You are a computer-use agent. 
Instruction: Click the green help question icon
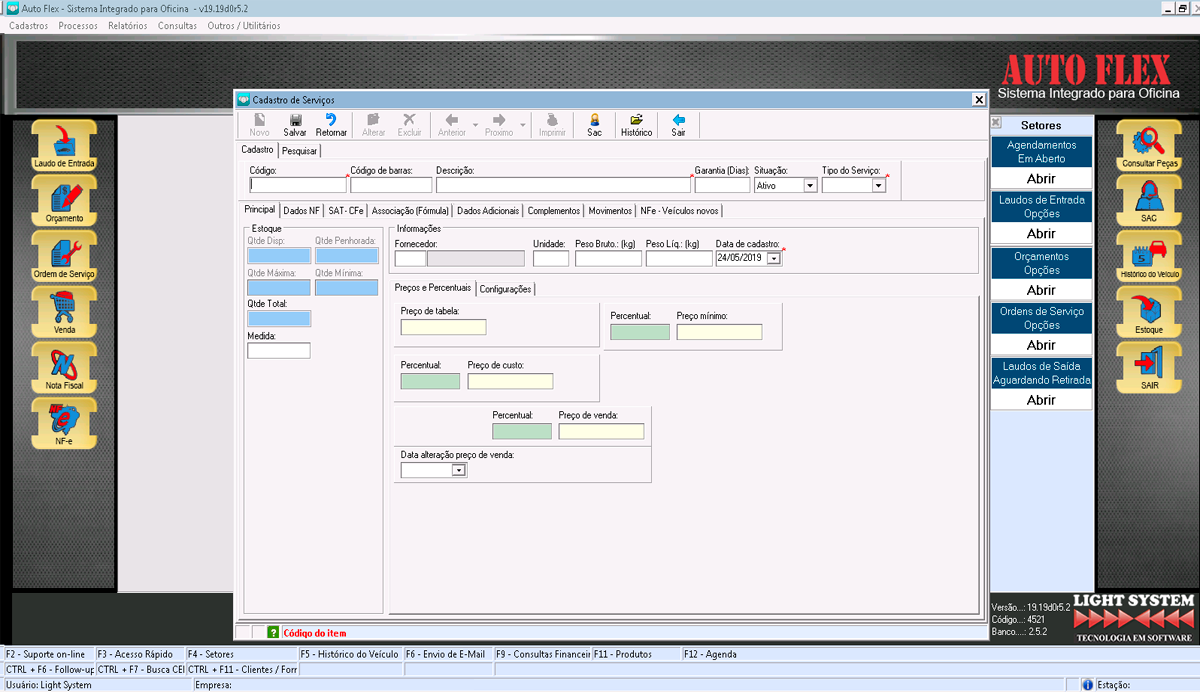tap(273, 632)
